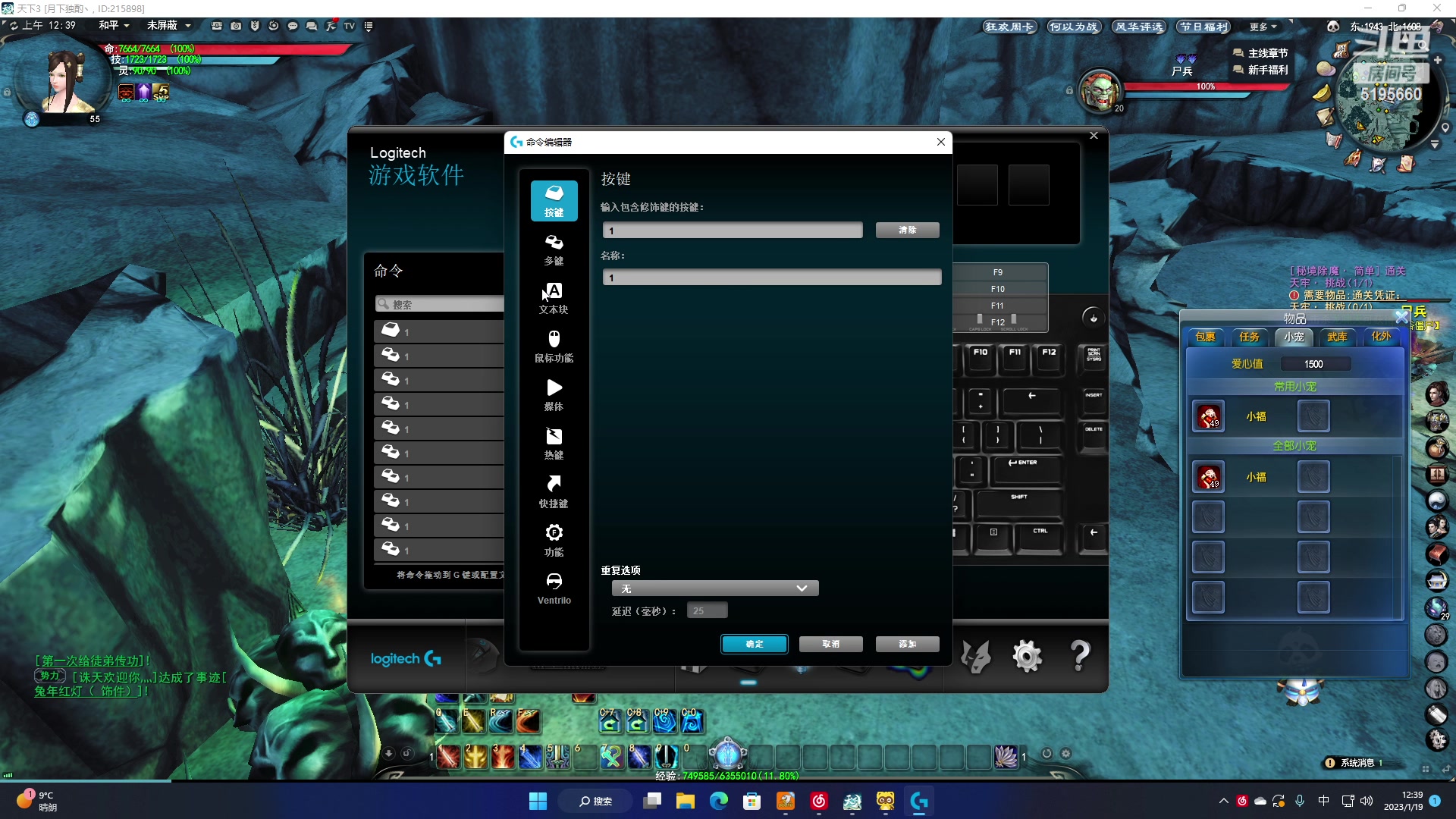Screen dimensions: 1456x819
Task: Click the 名称 name input field
Action: click(x=772, y=278)
